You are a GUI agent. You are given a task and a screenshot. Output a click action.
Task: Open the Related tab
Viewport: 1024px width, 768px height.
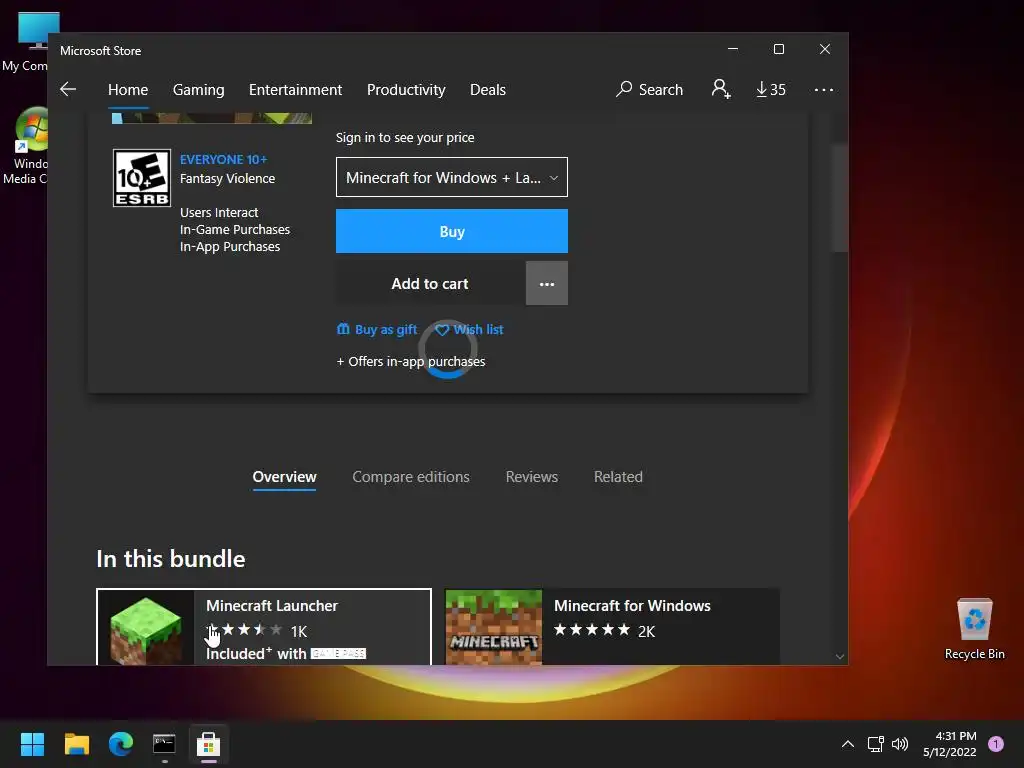[618, 477]
